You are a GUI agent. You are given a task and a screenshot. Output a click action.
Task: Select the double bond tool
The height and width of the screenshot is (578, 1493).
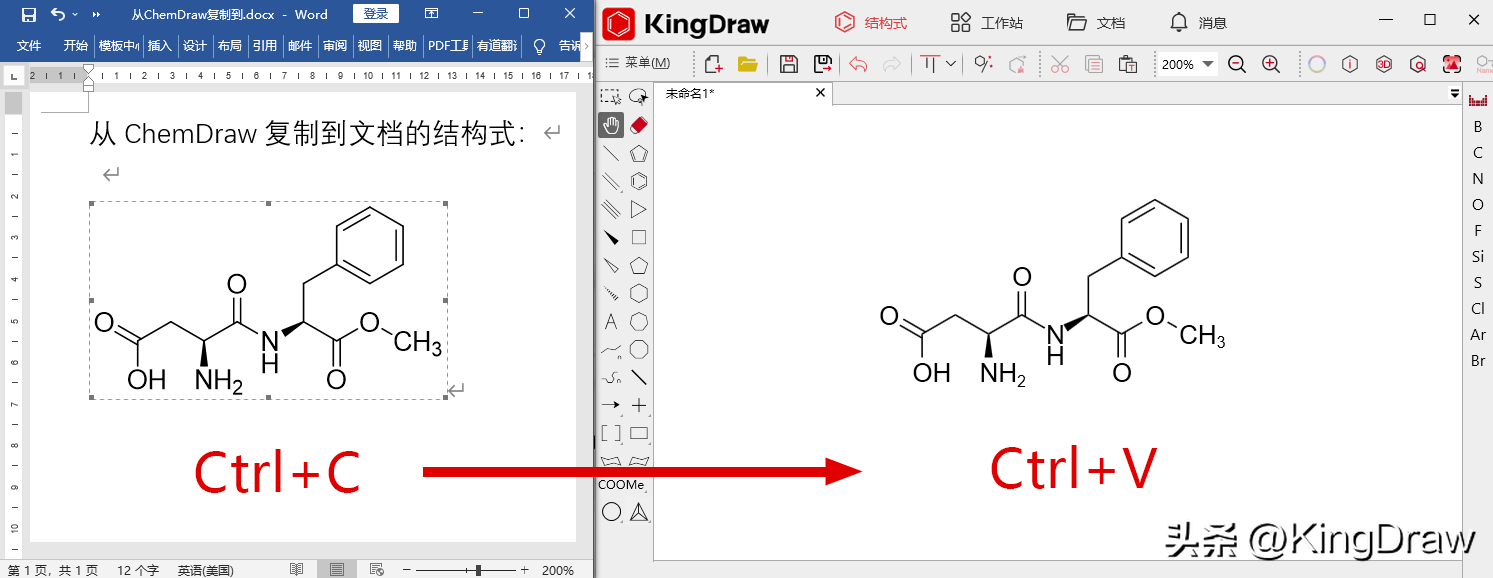coord(610,181)
